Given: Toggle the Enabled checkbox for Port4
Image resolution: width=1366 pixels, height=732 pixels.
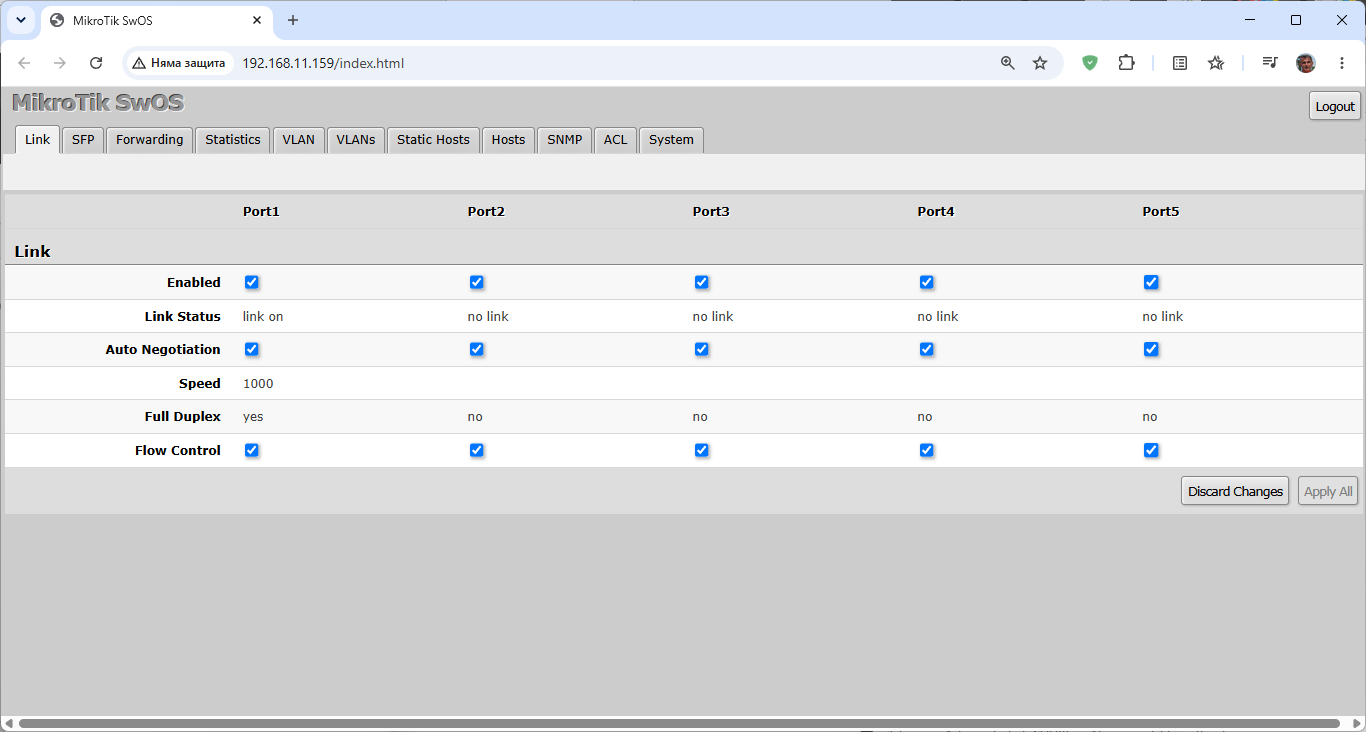Looking at the screenshot, I should click(927, 282).
